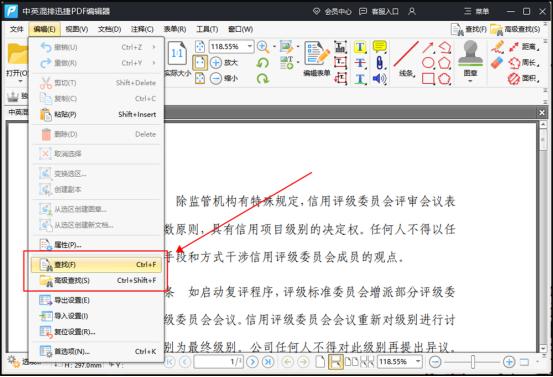Select the 距离 distance measuring tool

click(524, 47)
